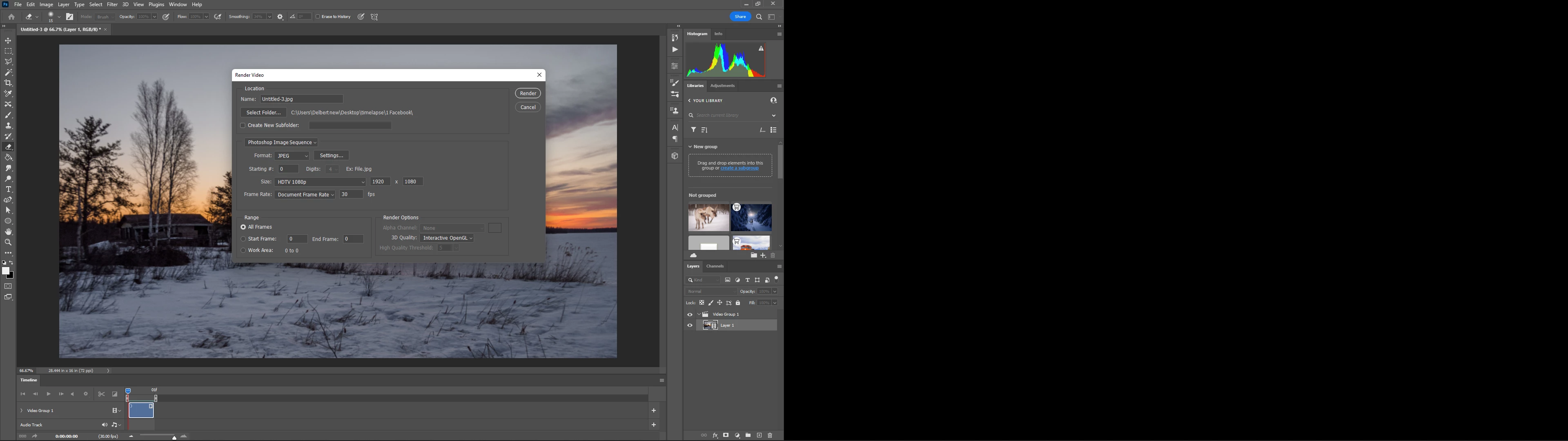The width and height of the screenshot is (1568, 441).
Task: Click the split-at-playhead scissors icon
Action: [102, 394]
